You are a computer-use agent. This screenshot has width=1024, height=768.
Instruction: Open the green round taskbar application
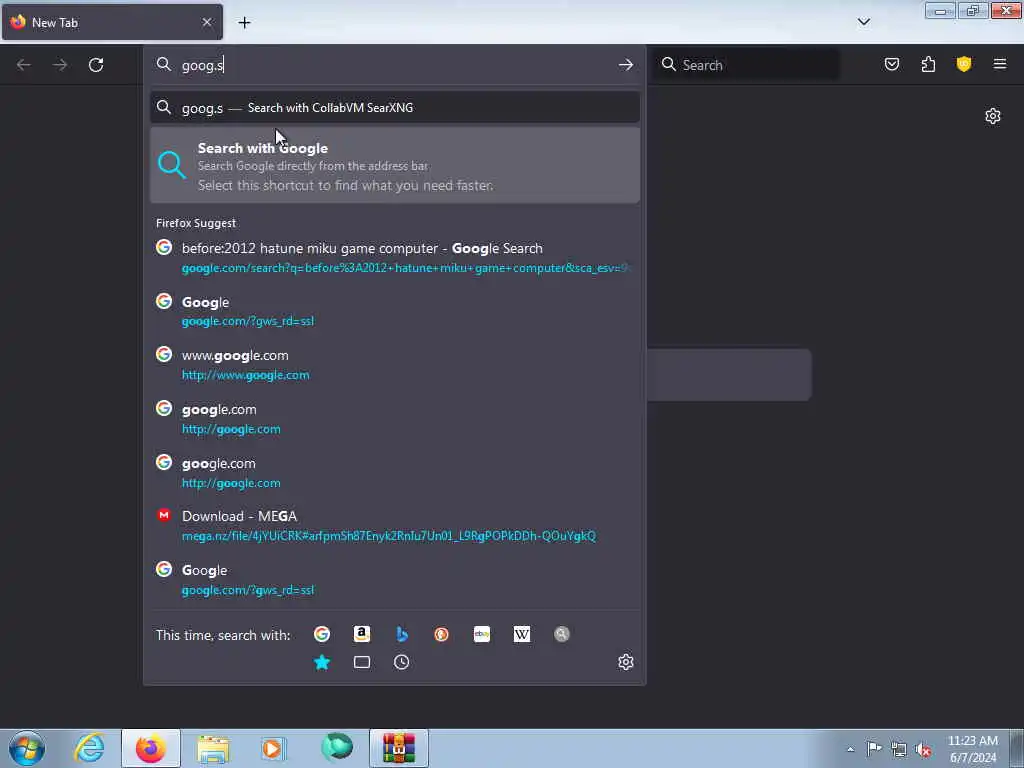tap(337, 748)
